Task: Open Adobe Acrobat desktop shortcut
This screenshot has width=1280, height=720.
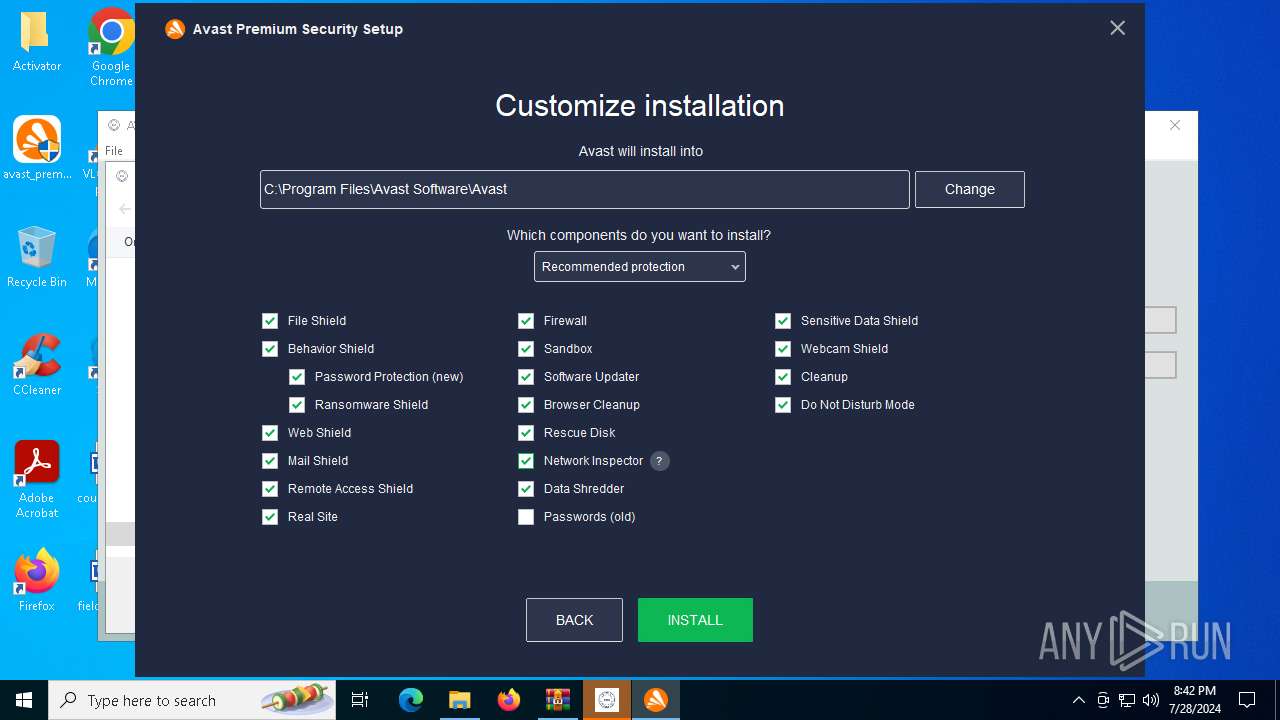Action: pyautogui.click(x=37, y=480)
